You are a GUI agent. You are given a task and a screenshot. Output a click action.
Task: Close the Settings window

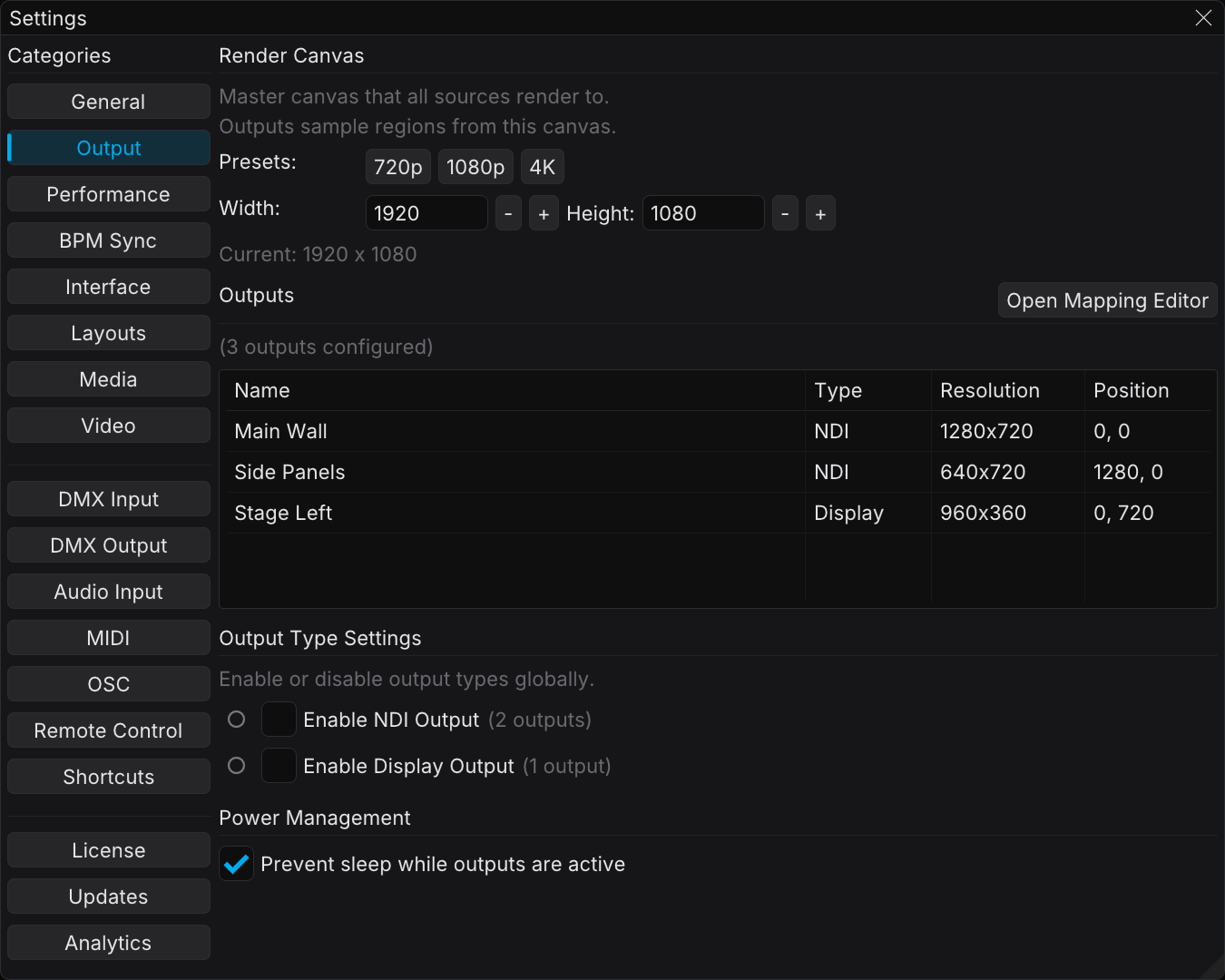pyautogui.click(x=1203, y=18)
